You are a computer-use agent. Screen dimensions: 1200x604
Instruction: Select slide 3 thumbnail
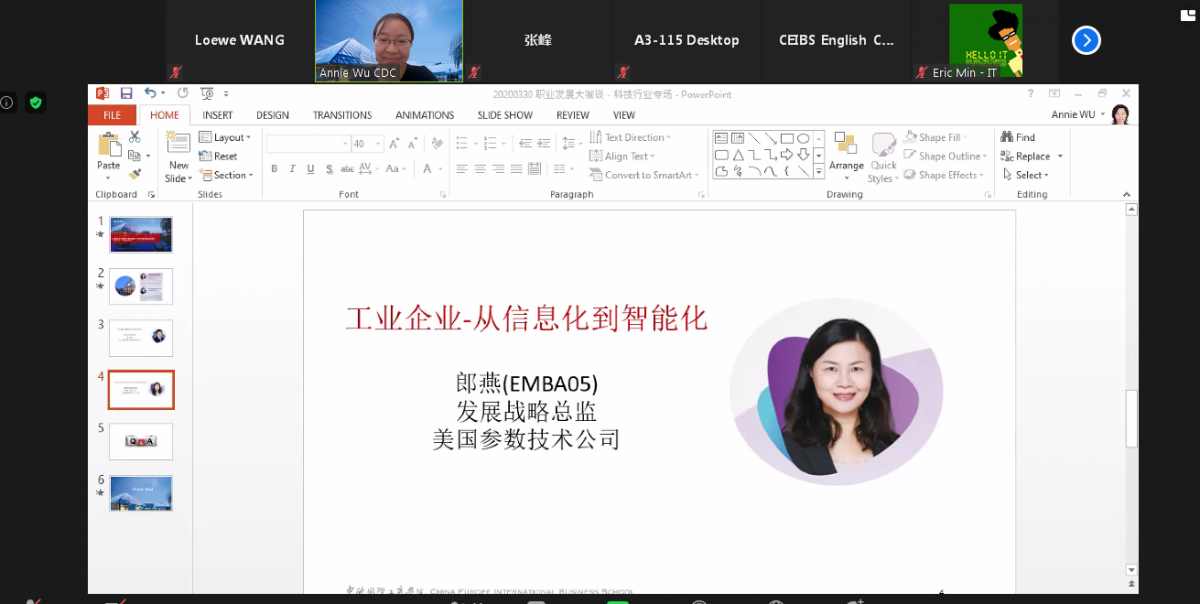click(x=141, y=338)
